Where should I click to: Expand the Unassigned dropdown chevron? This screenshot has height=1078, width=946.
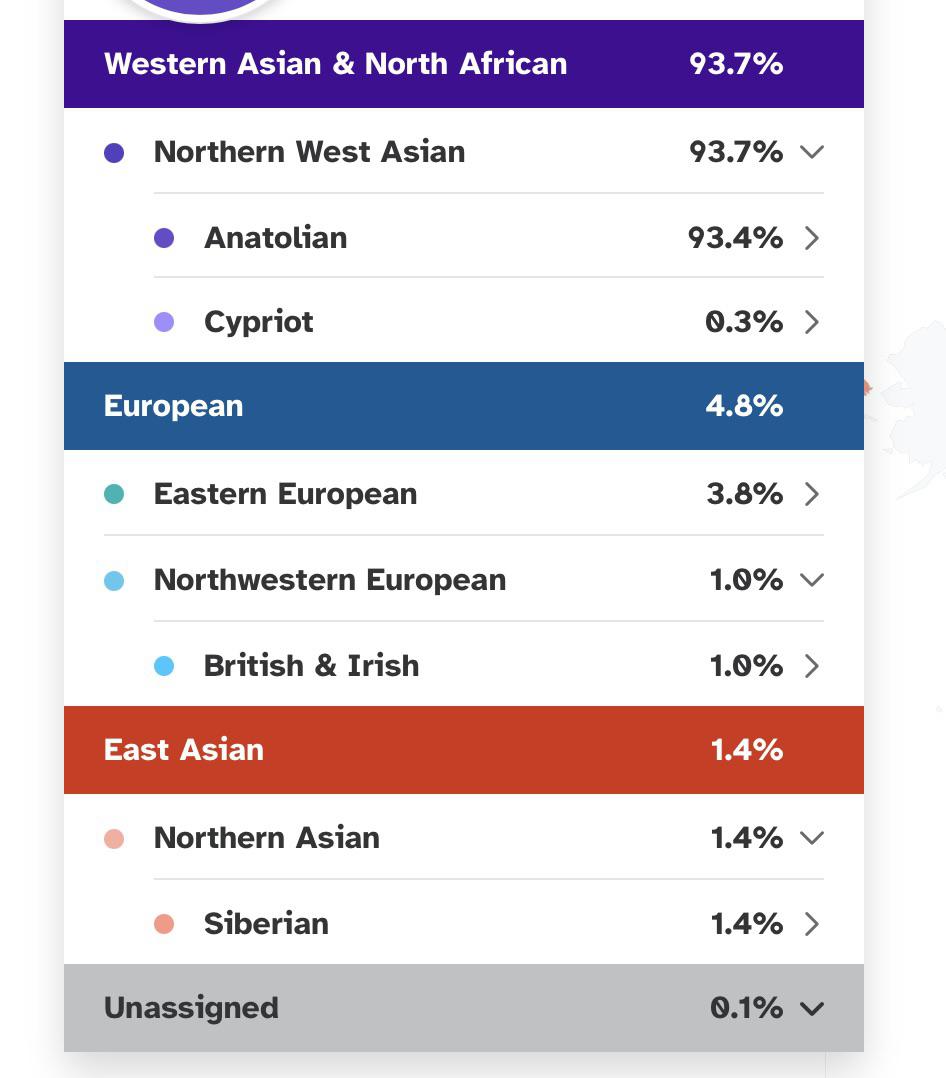[x=812, y=1009]
